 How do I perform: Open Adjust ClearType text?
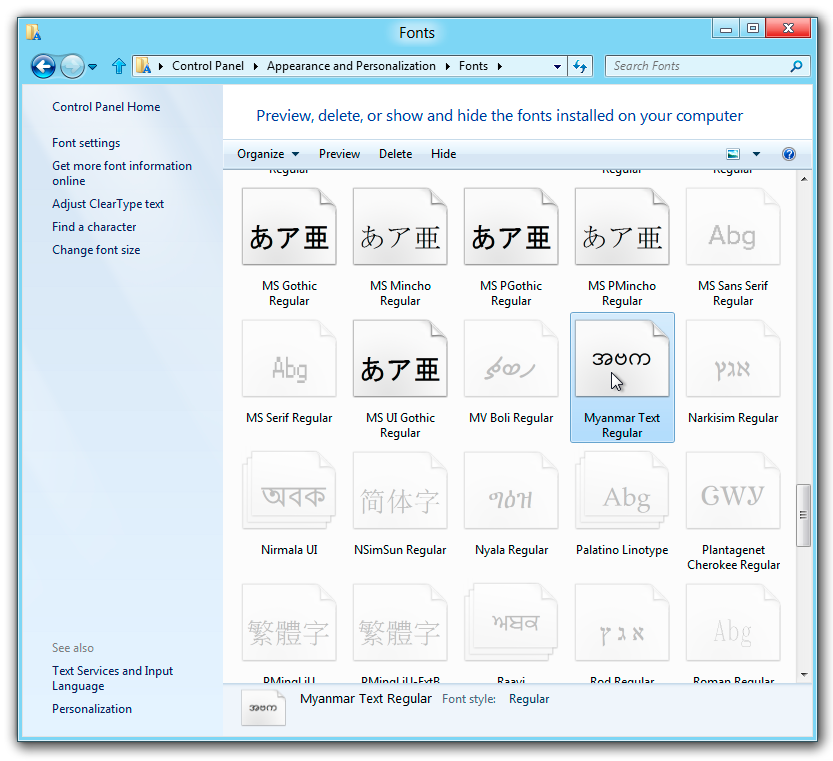(108, 204)
